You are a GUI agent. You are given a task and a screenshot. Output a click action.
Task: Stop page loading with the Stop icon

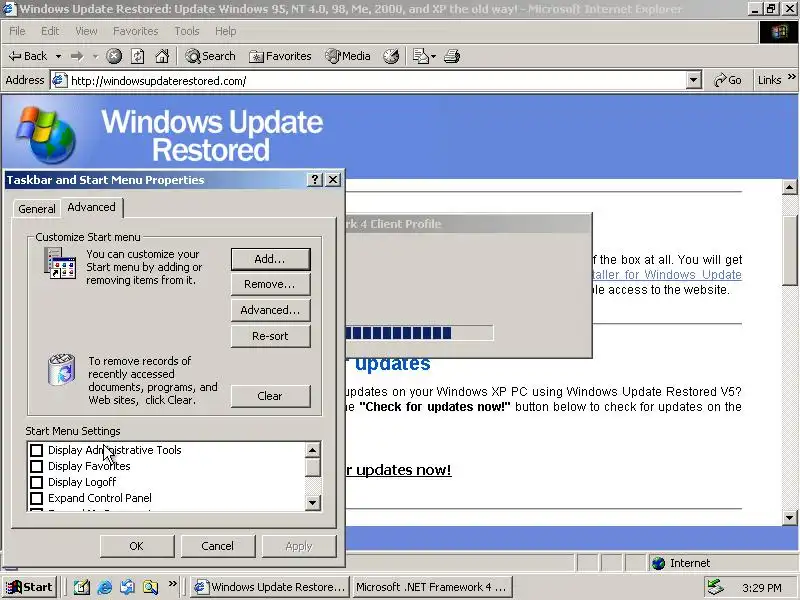114,56
